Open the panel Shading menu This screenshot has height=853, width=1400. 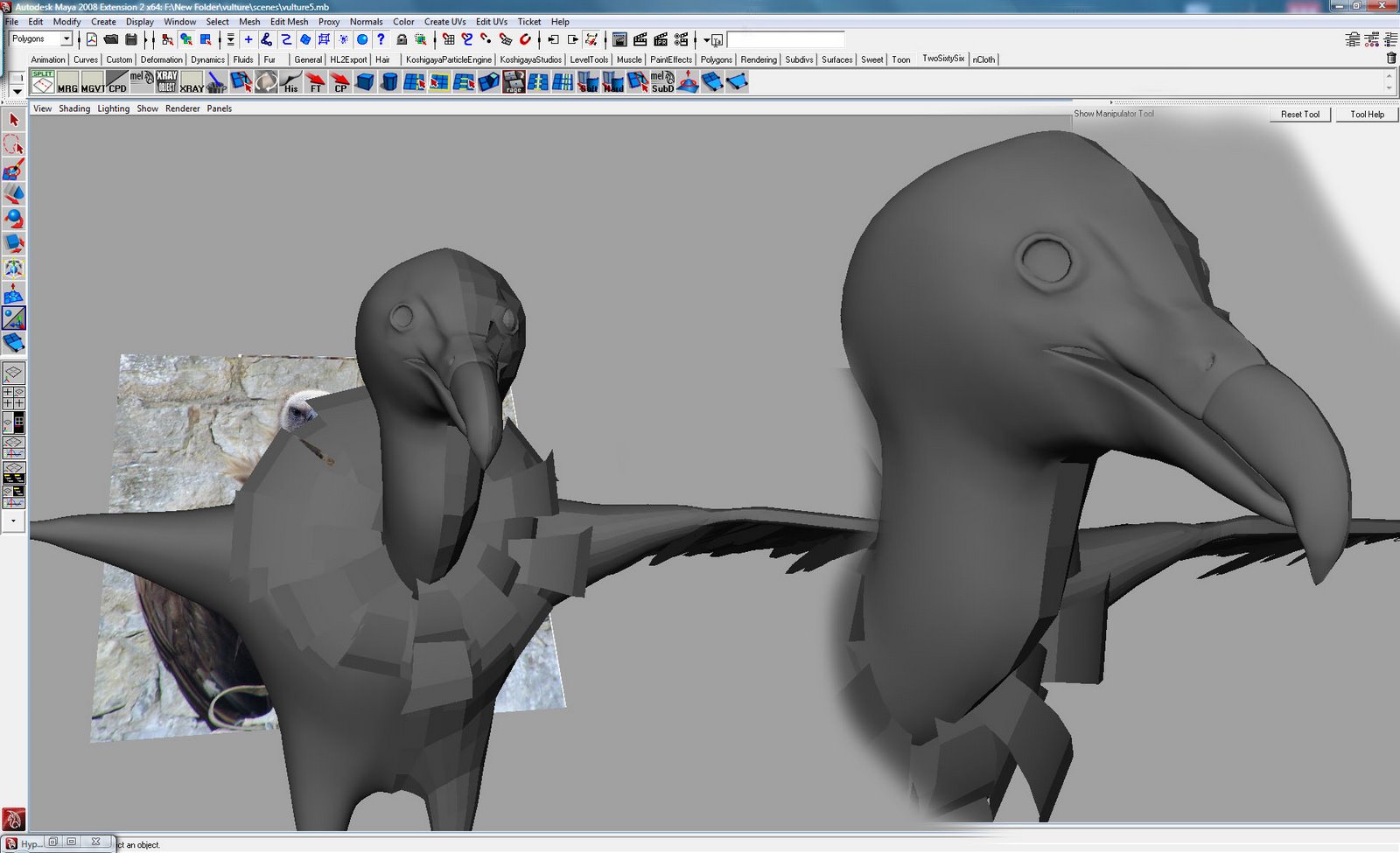[x=74, y=108]
